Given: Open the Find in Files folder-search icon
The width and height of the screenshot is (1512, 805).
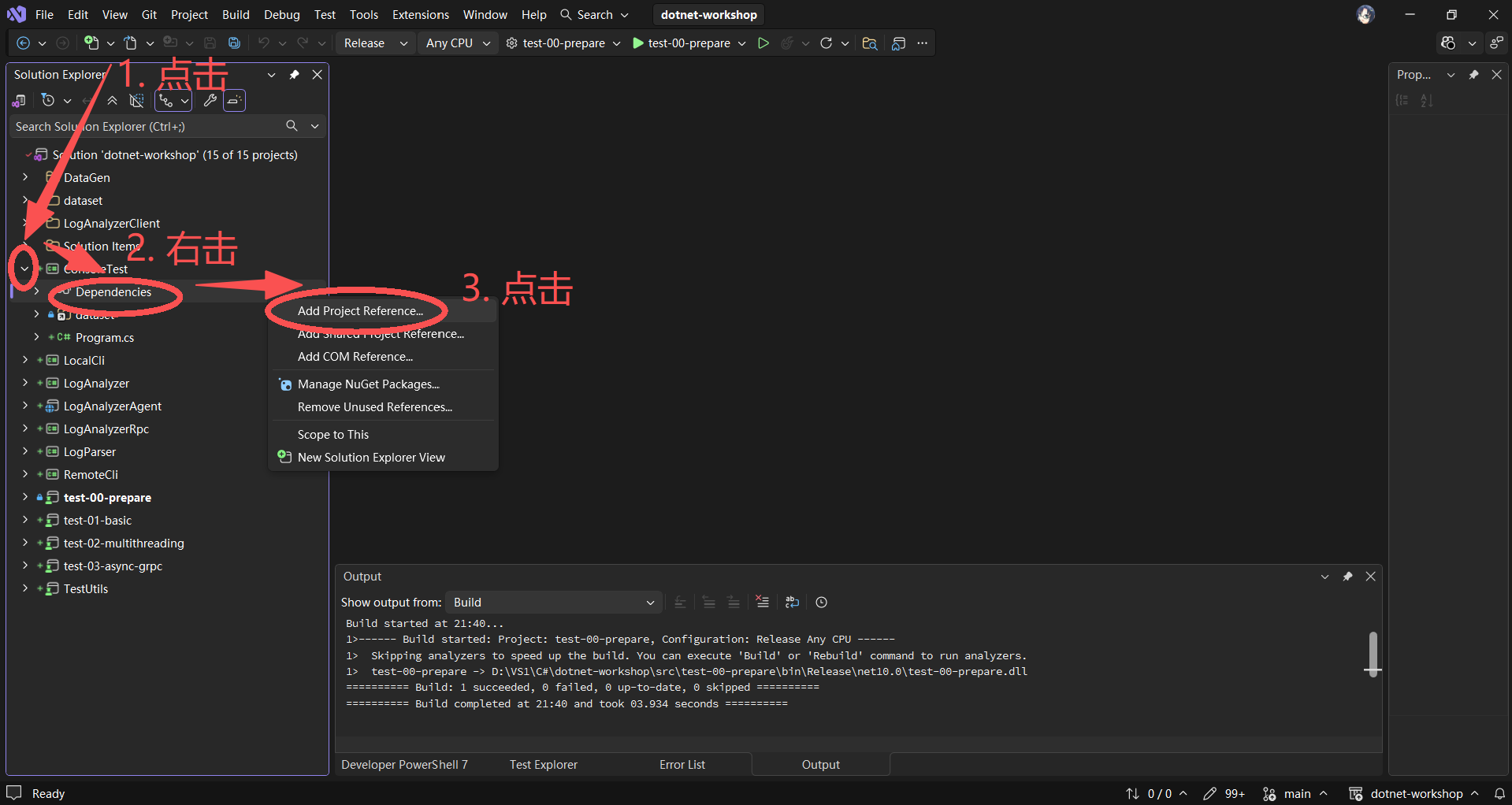Looking at the screenshot, I should [x=870, y=43].
